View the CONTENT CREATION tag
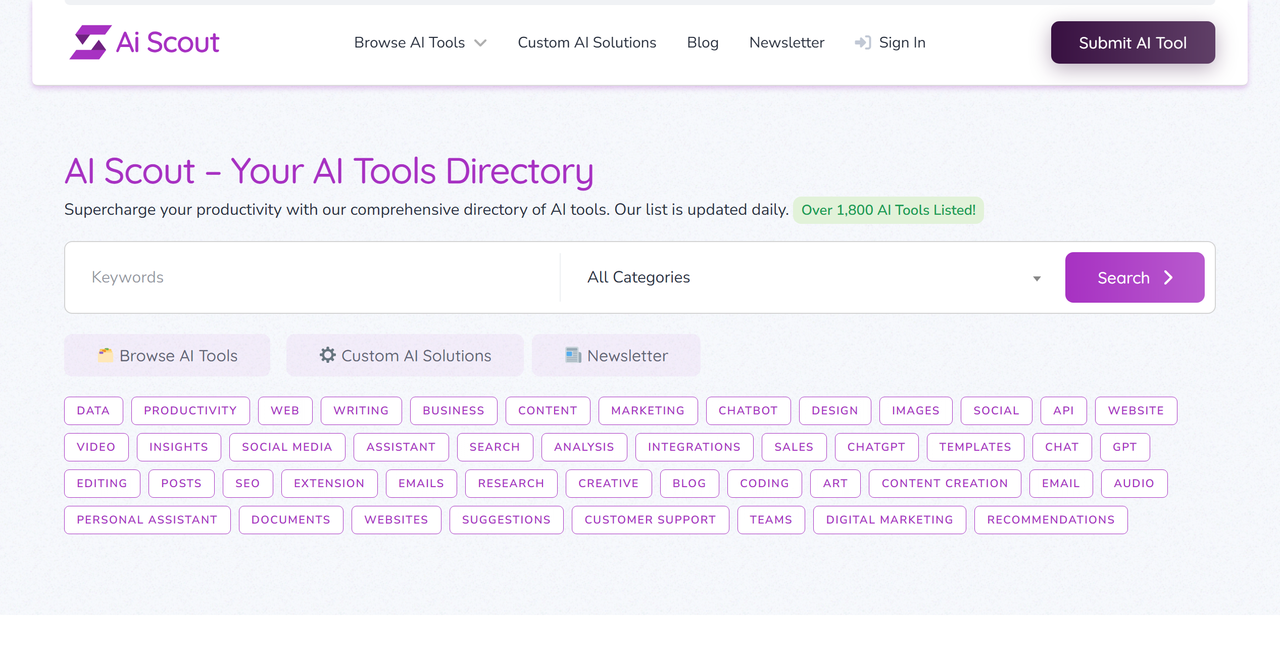 click(945, 483)
